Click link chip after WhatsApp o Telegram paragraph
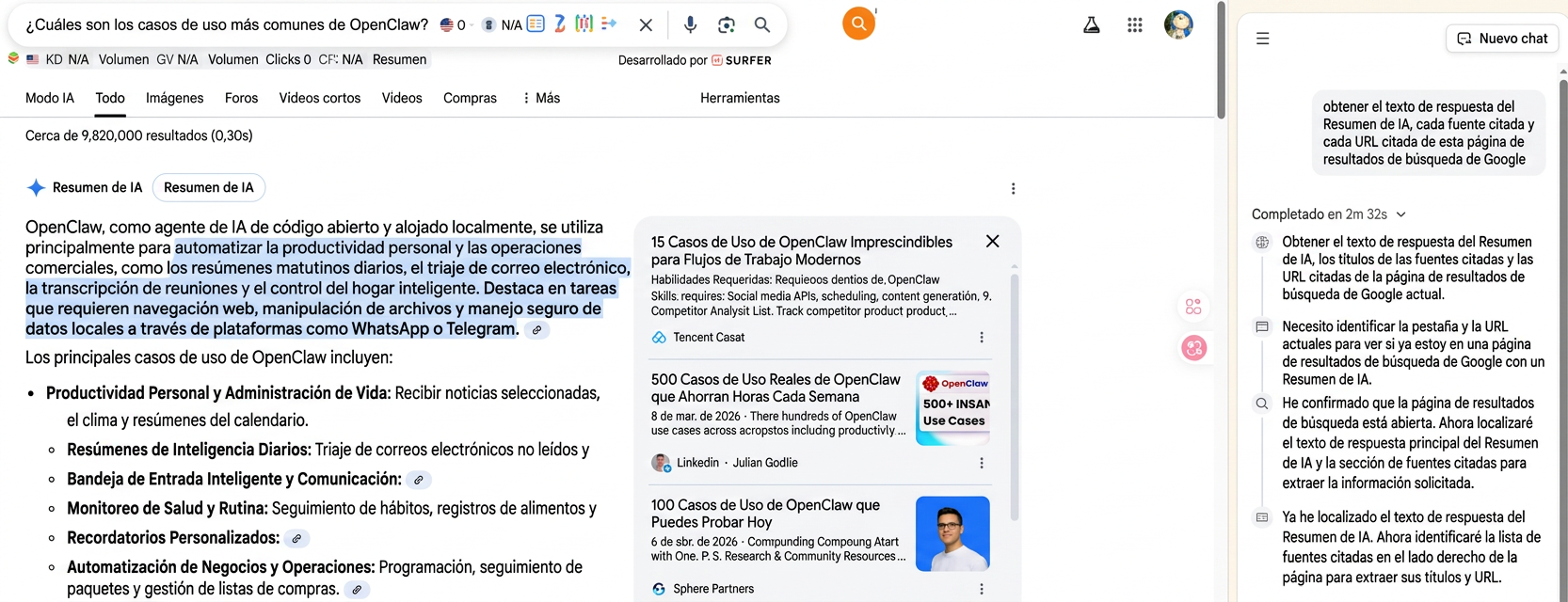 pyautogui.click(x=536, y=330)
